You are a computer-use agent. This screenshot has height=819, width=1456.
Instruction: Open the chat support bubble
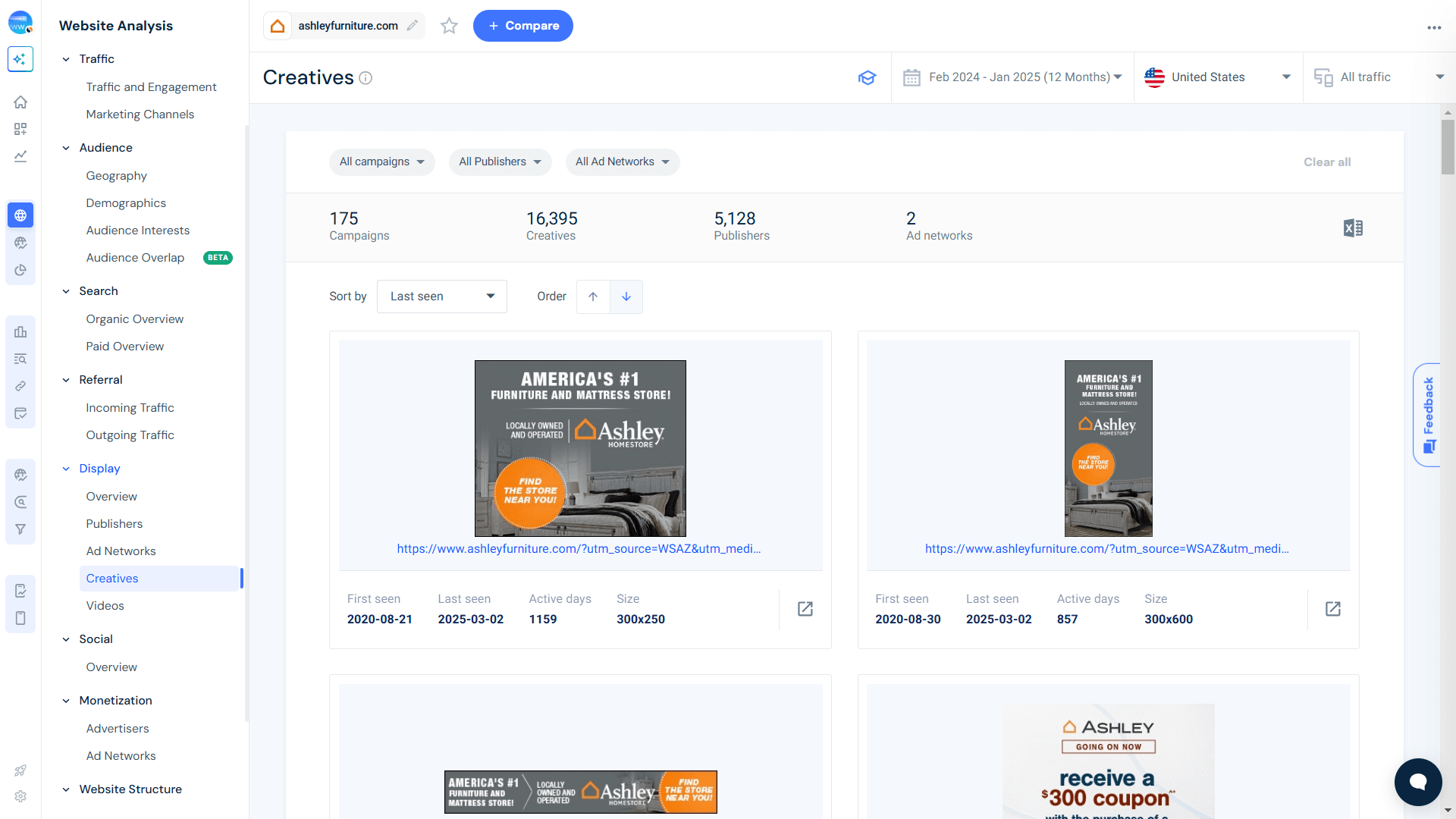tap(1418, 782)
